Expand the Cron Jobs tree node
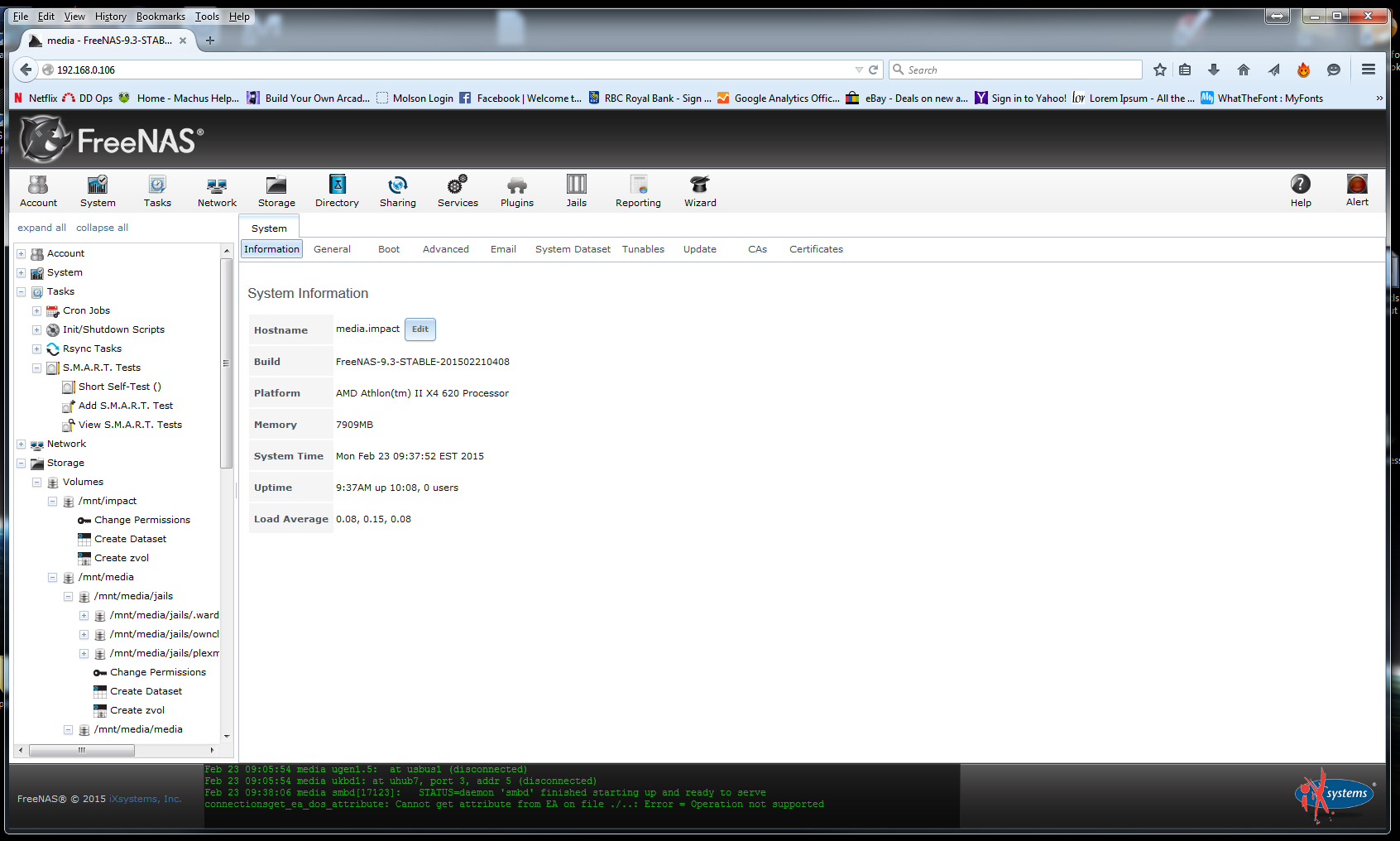This screenshot has width=1400, height=841. 37,310
